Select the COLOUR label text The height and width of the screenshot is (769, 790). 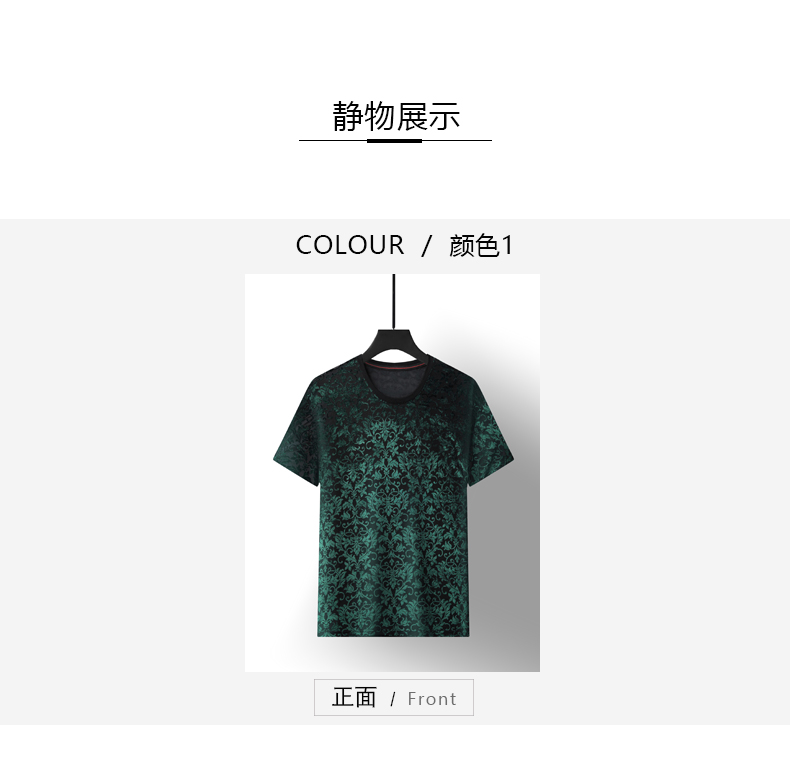(x=350, y=245)
